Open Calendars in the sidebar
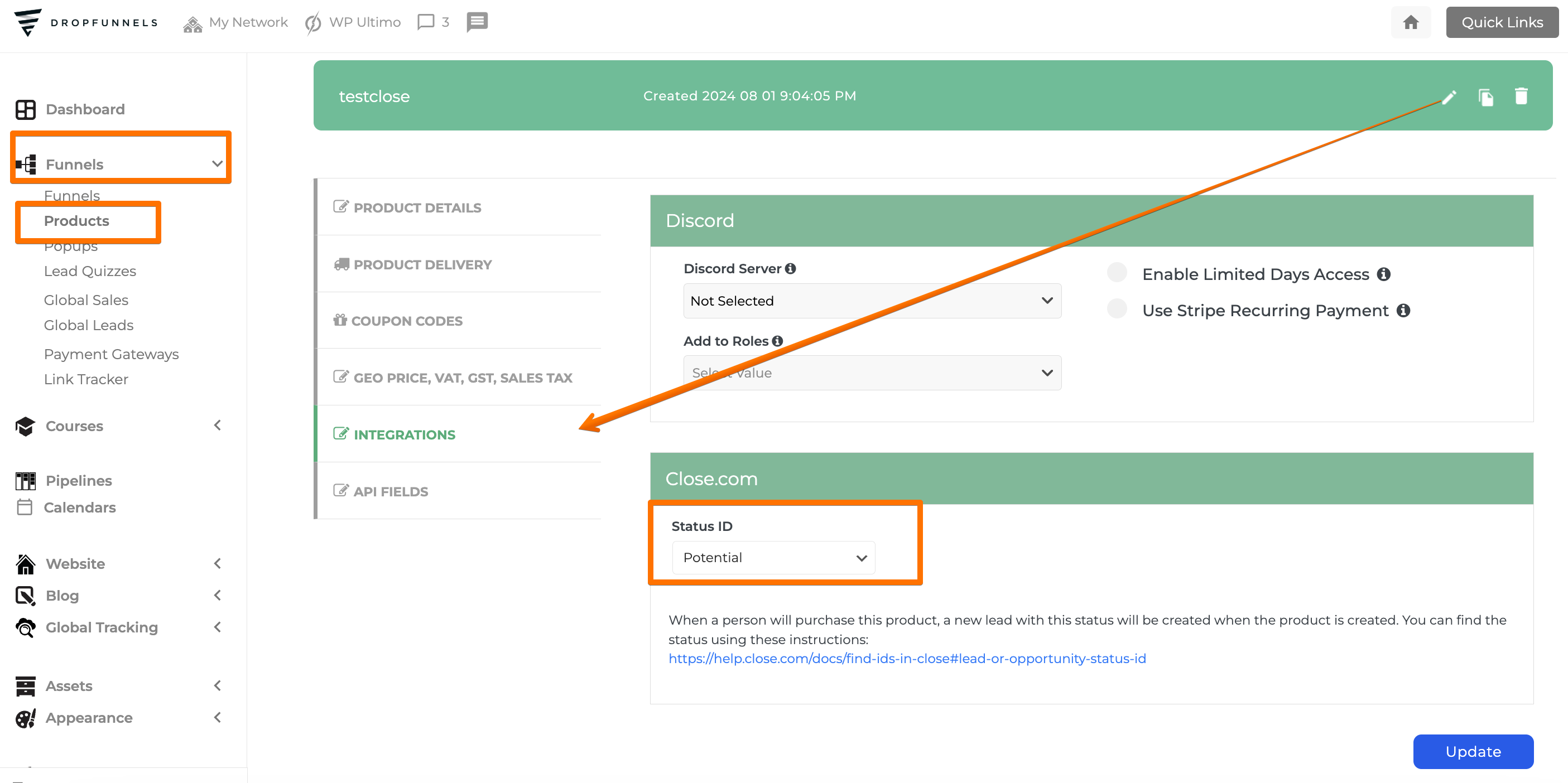This screenshot has height=783, width=1568. tap(80, 507)
